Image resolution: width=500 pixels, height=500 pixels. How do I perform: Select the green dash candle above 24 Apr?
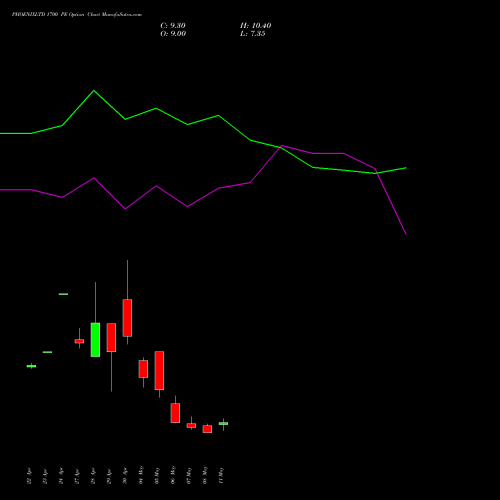coord(63,294)
